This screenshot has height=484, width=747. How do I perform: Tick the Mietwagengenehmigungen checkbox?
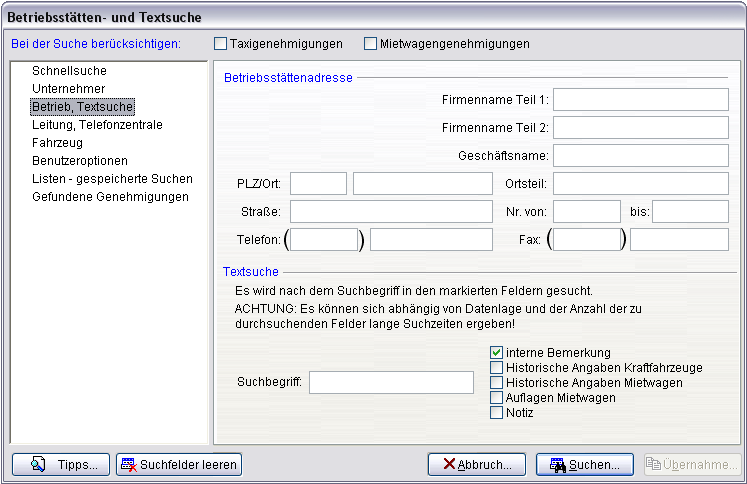click(x=371, y=44)
